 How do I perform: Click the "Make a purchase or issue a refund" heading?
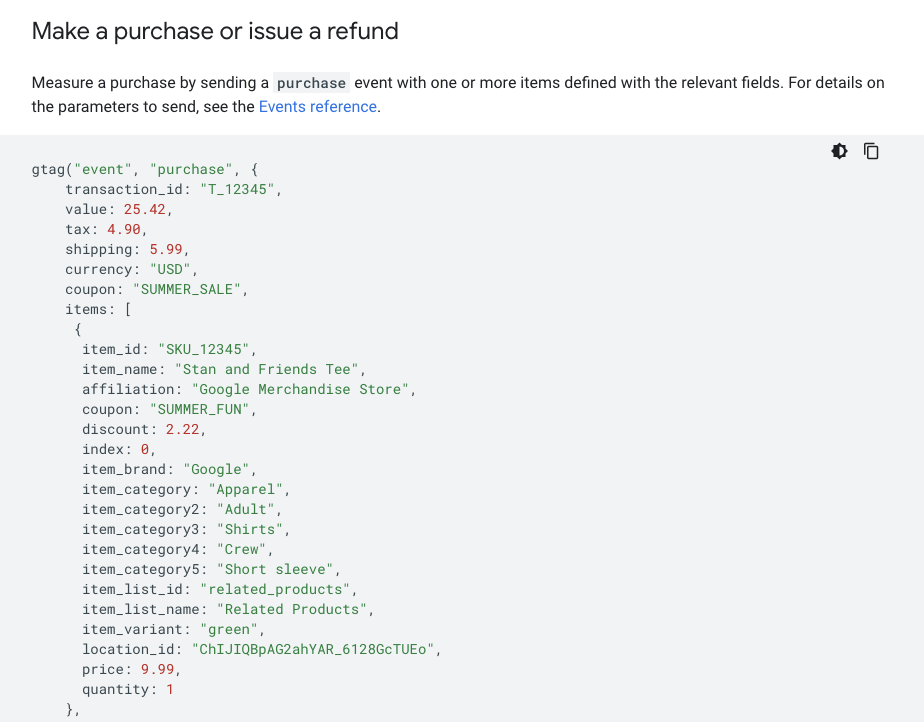pos(215,31)
